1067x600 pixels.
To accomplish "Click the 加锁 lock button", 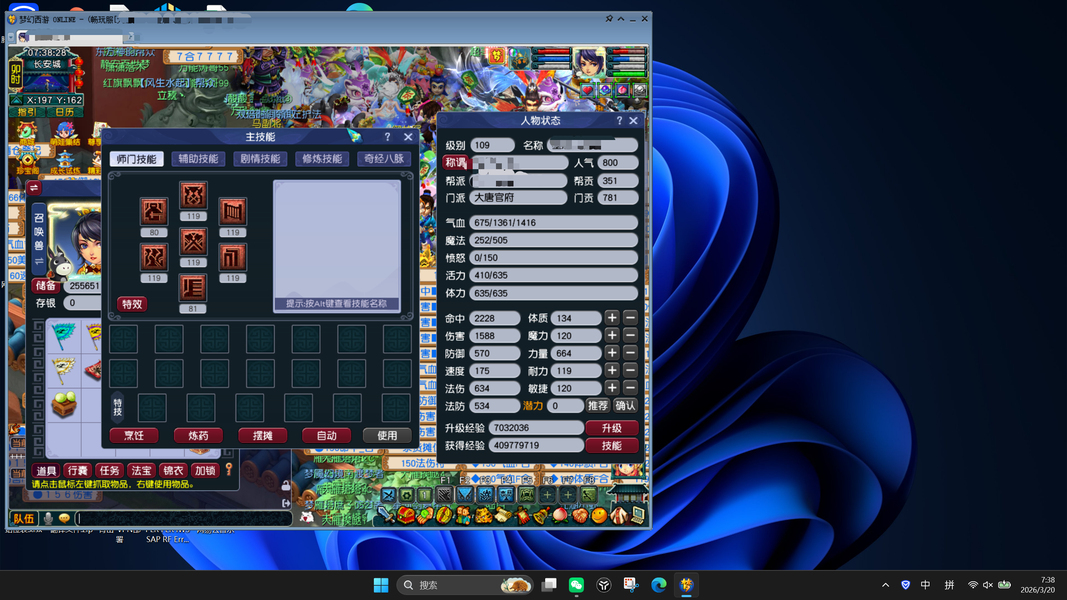I will coord(205,470).
